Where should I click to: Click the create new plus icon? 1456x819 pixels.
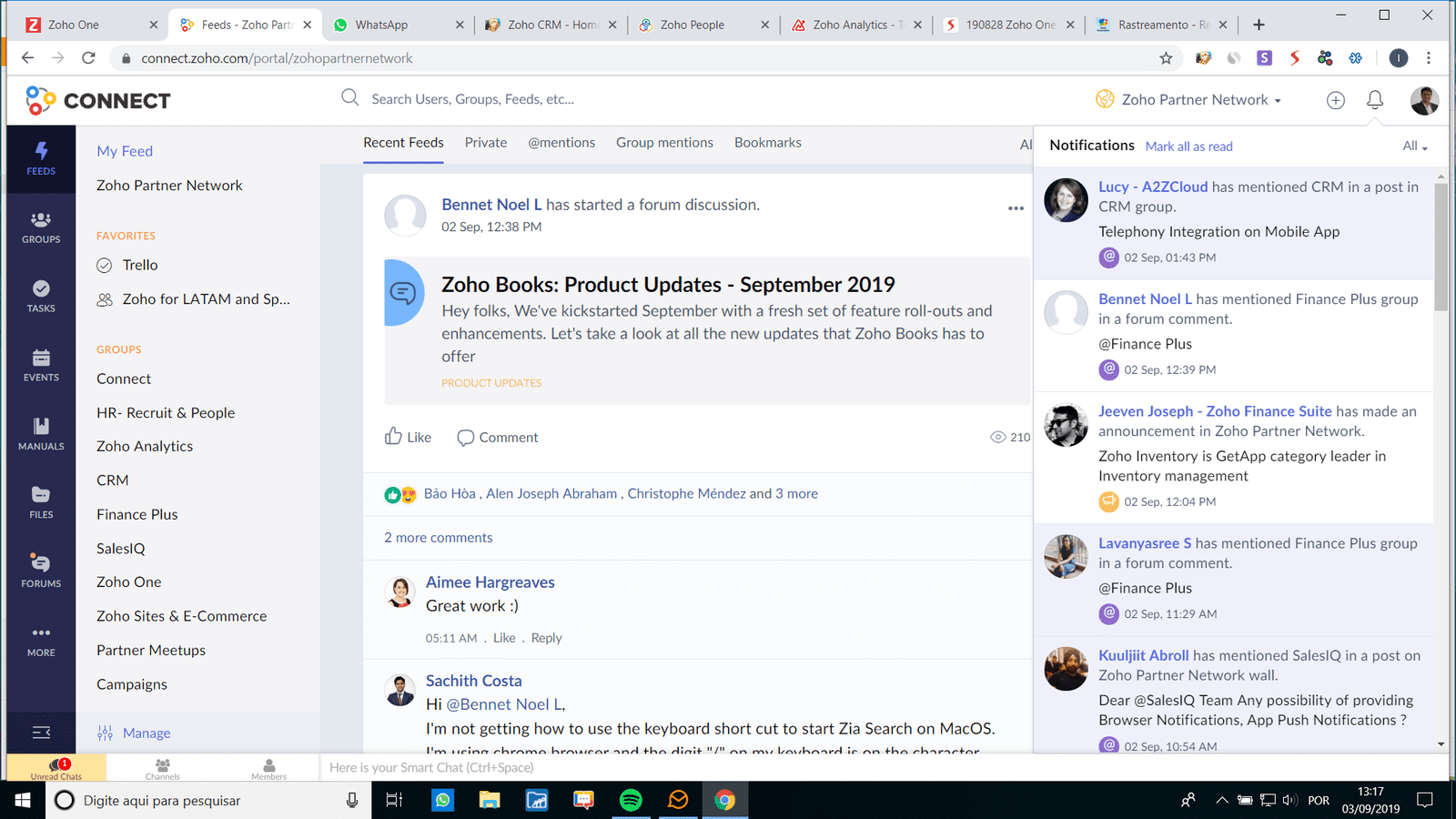click(x=1335, y=100)
